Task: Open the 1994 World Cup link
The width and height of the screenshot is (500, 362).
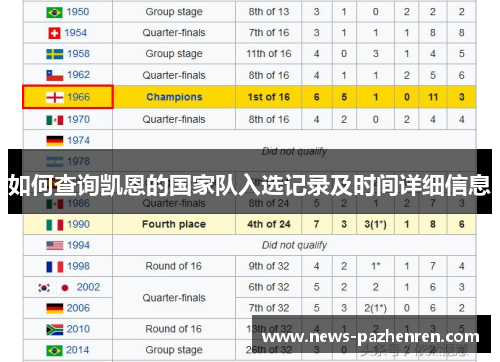Action: point(79,245)
